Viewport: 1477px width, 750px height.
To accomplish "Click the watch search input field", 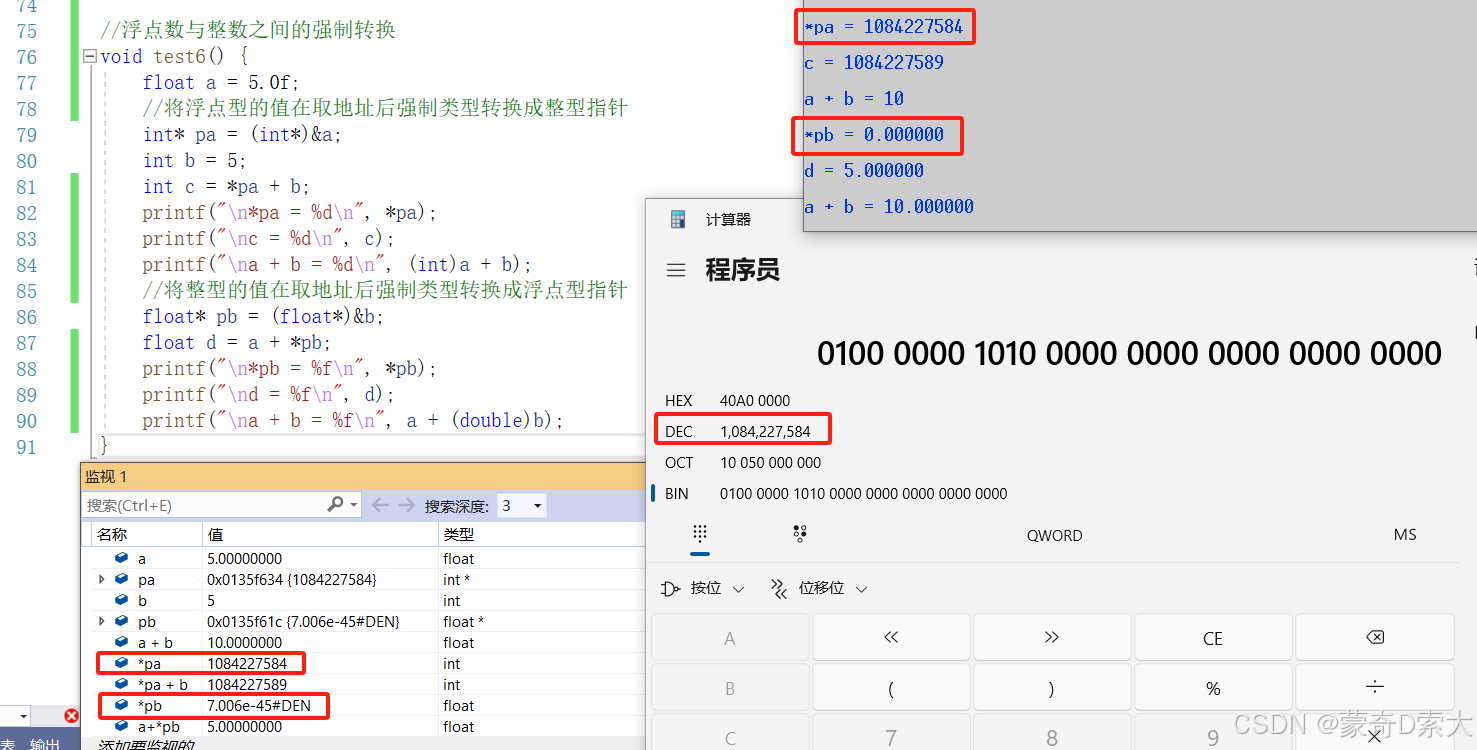I will [x=203, y=506].
